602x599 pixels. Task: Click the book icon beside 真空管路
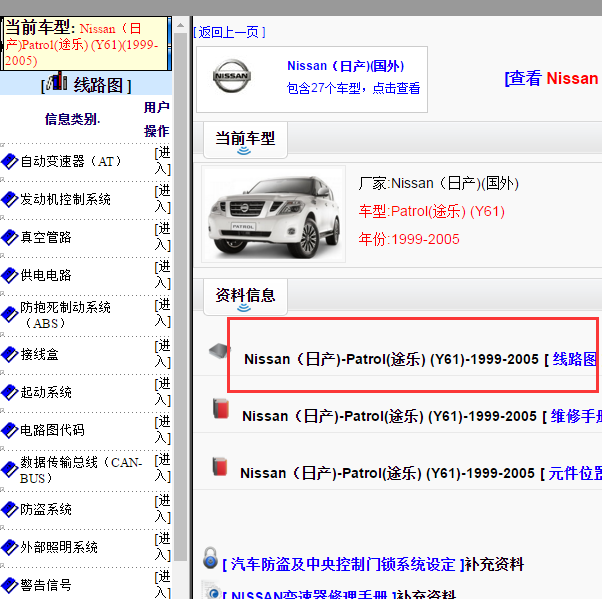[10, 237]
